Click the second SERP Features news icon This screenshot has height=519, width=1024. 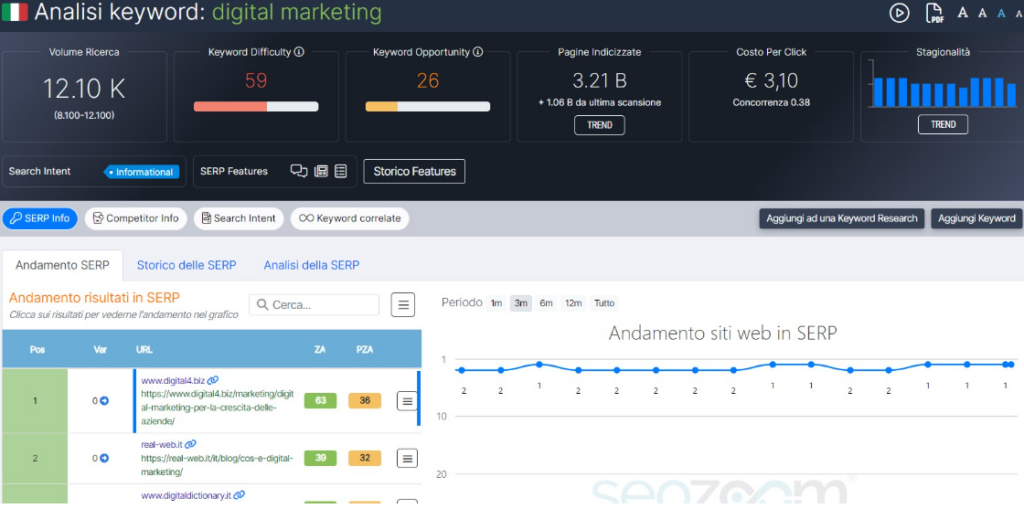tap(321, 171)
